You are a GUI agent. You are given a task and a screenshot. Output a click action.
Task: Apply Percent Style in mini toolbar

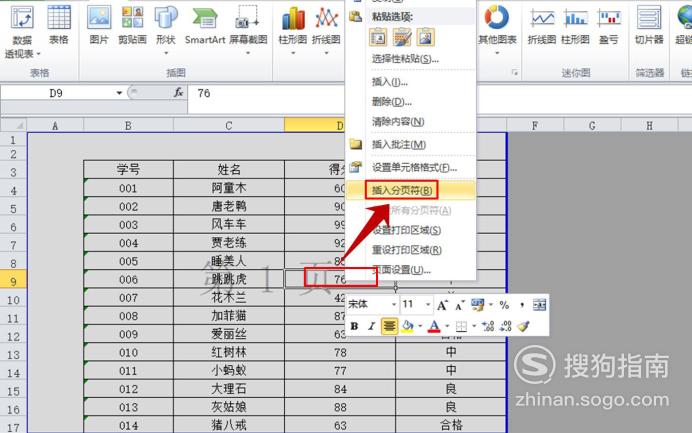(x=504, y=305)
